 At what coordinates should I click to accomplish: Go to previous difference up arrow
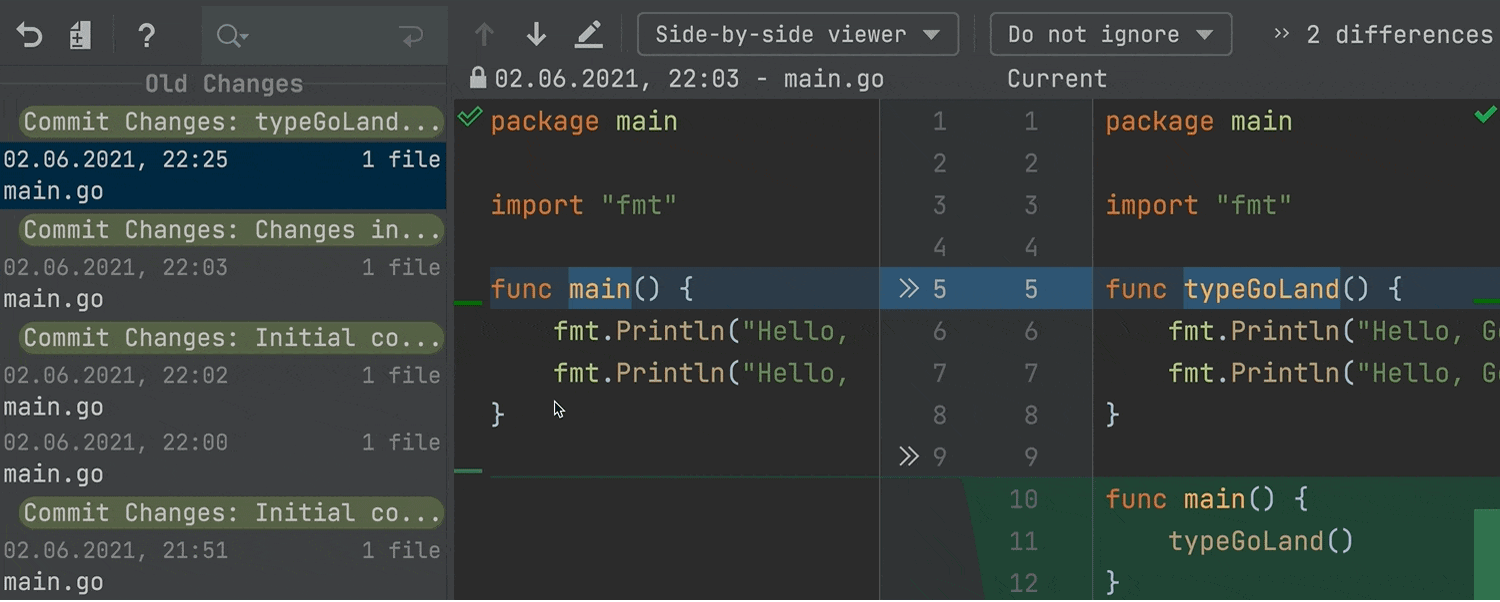point(484,35)
